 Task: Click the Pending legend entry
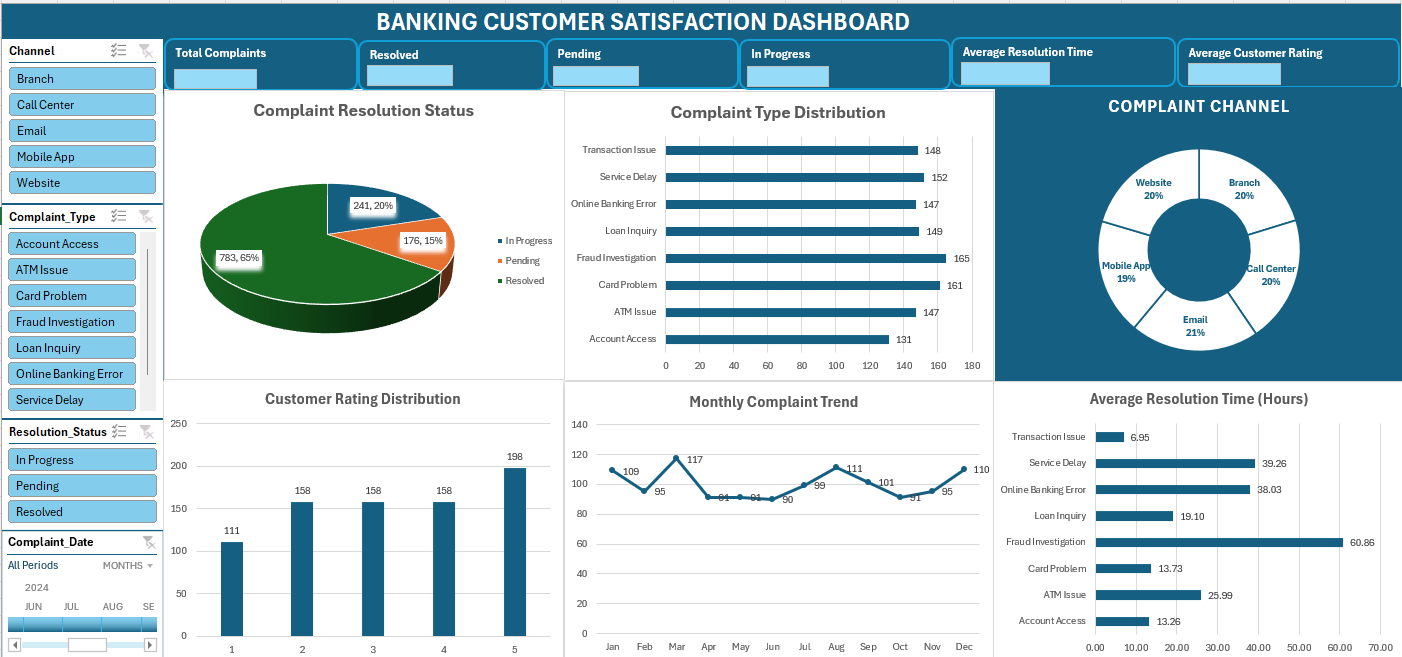[518, 261]
